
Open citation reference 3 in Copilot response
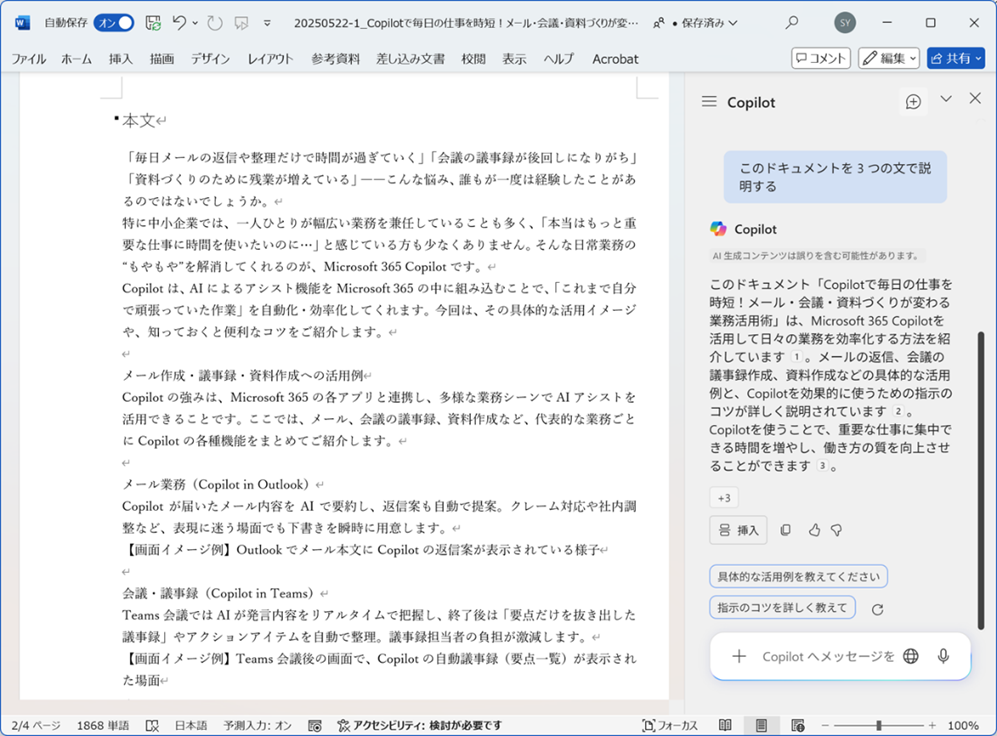[822, 466]
